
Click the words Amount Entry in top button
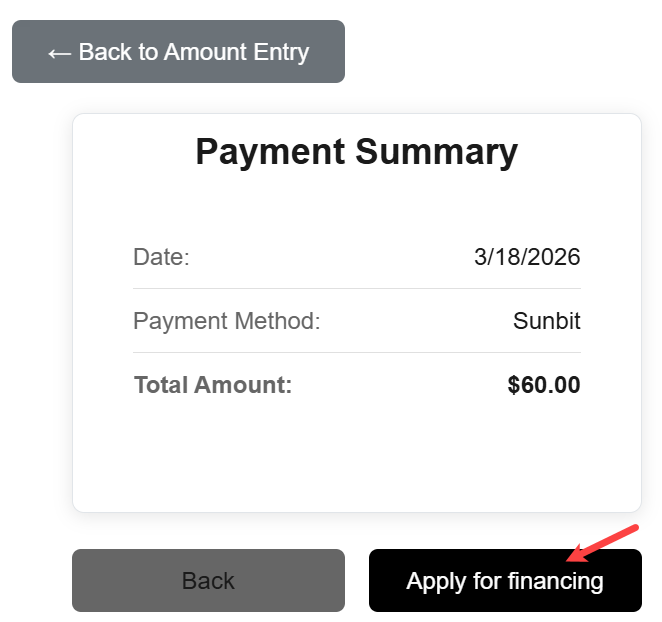(x=236, y=52)
